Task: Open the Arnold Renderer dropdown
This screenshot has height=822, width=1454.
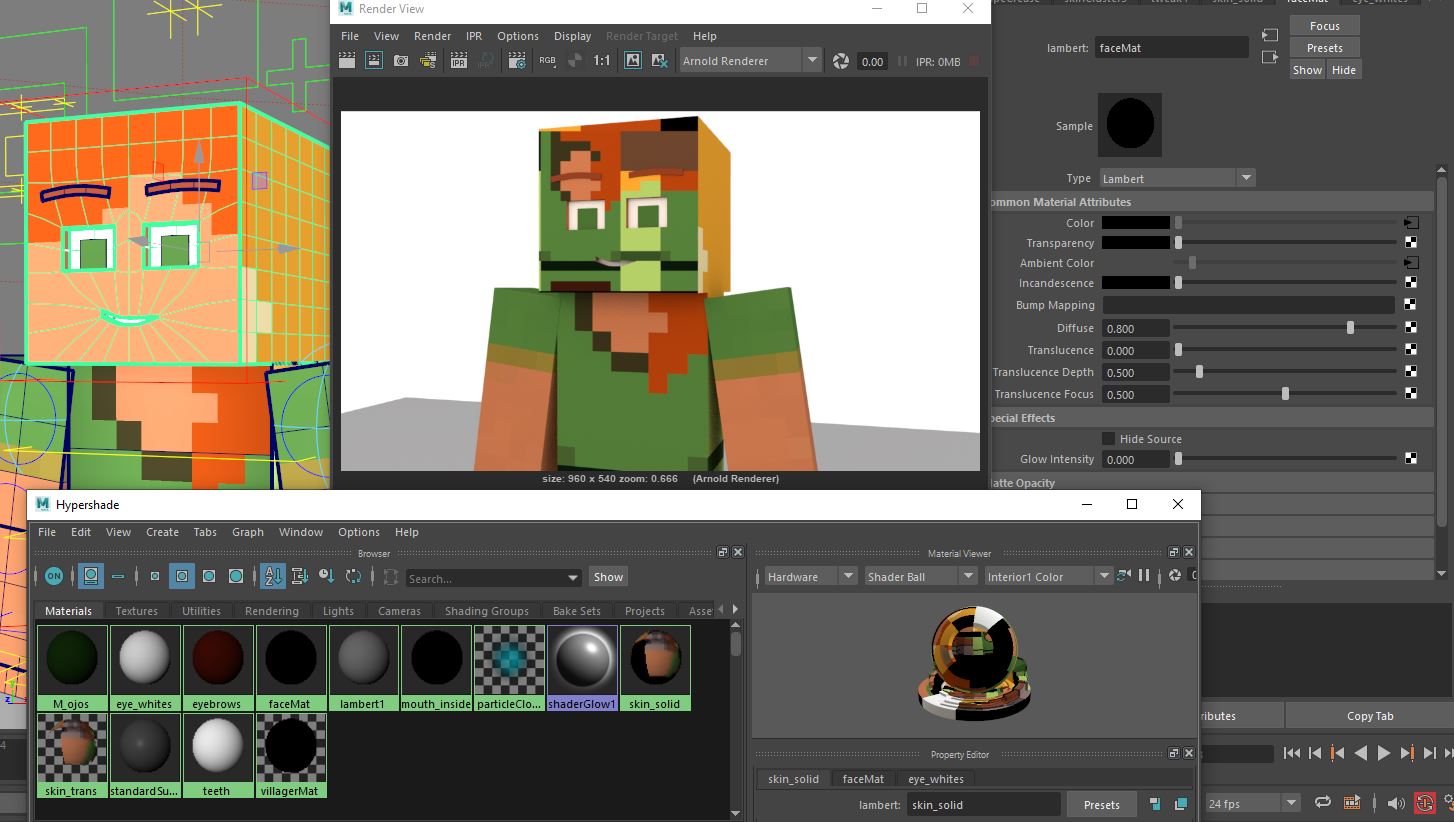Action: (750, 61)
